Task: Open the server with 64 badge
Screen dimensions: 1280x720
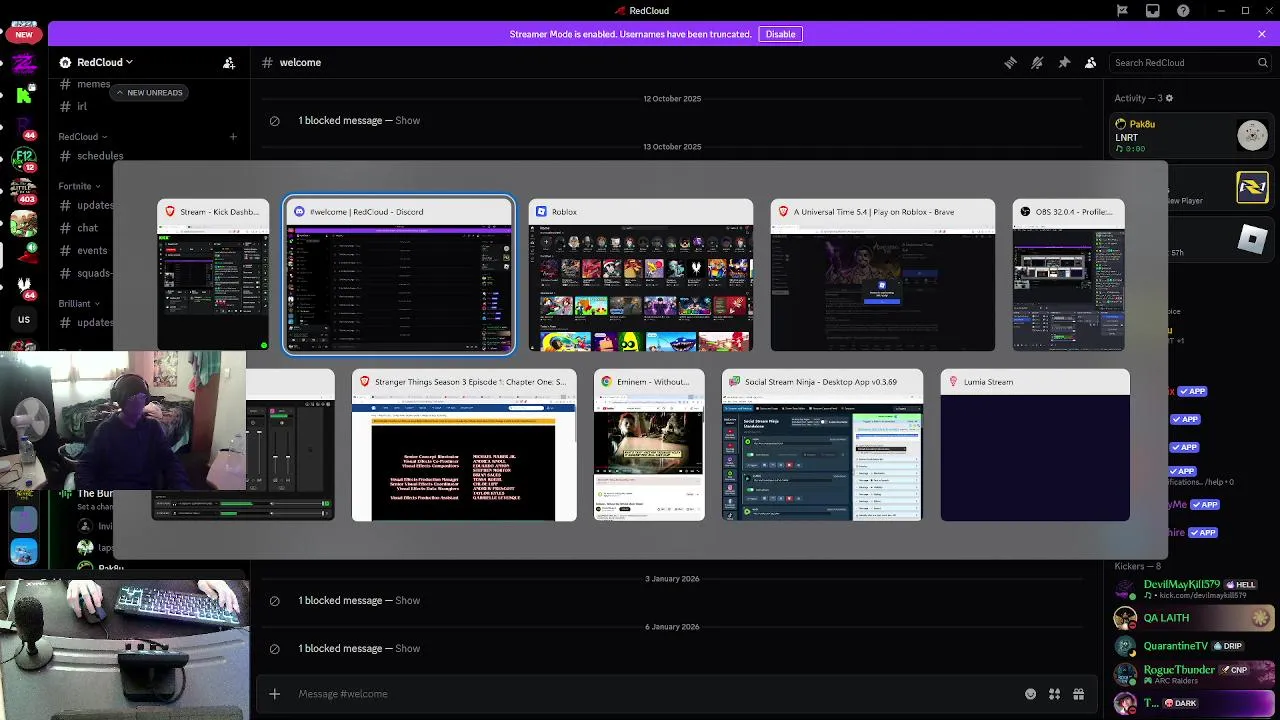Action: click(x=24, y=287)
